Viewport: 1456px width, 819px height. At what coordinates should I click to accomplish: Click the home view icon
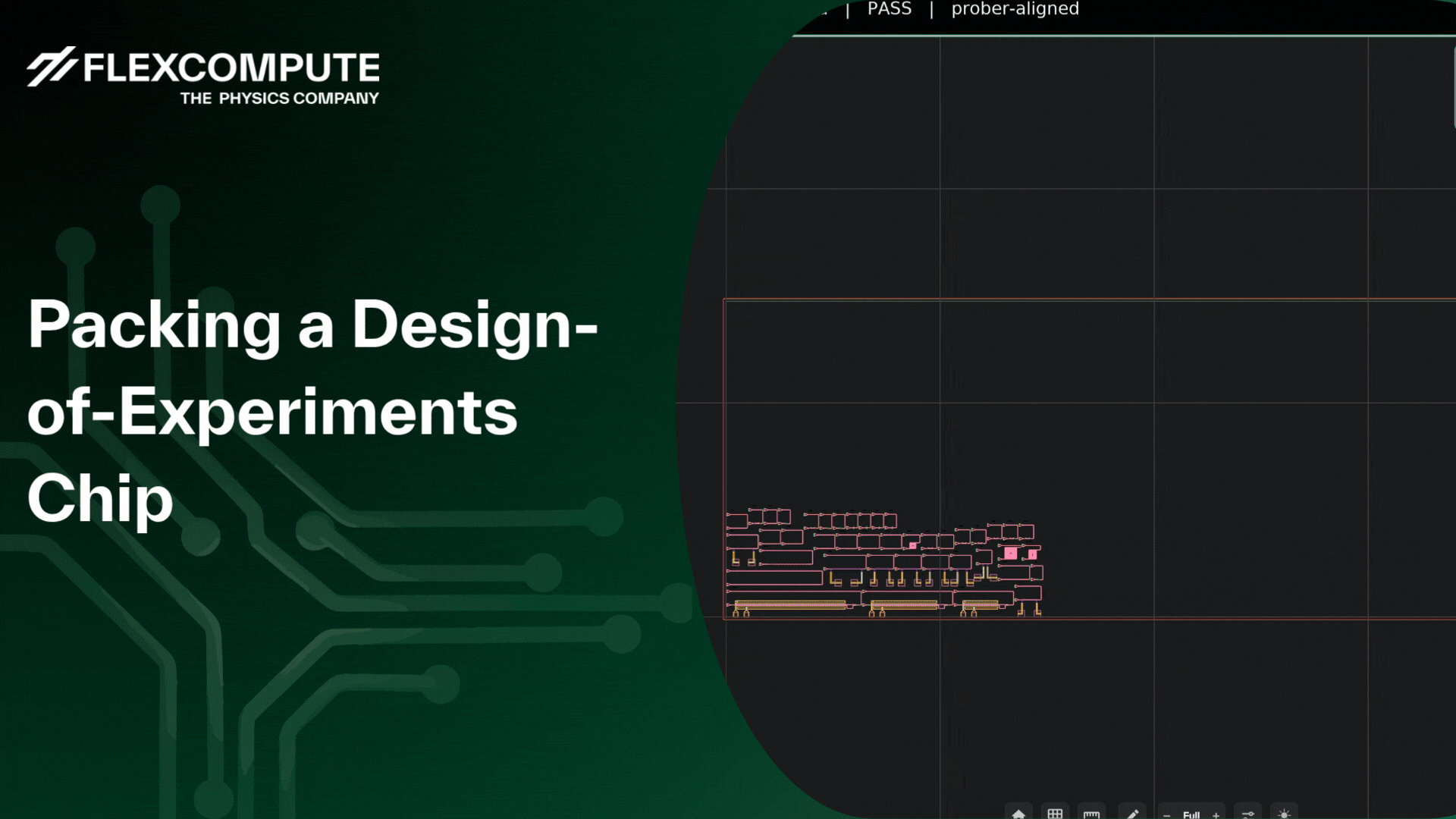pyautogui.click(x=1018, y=813)
